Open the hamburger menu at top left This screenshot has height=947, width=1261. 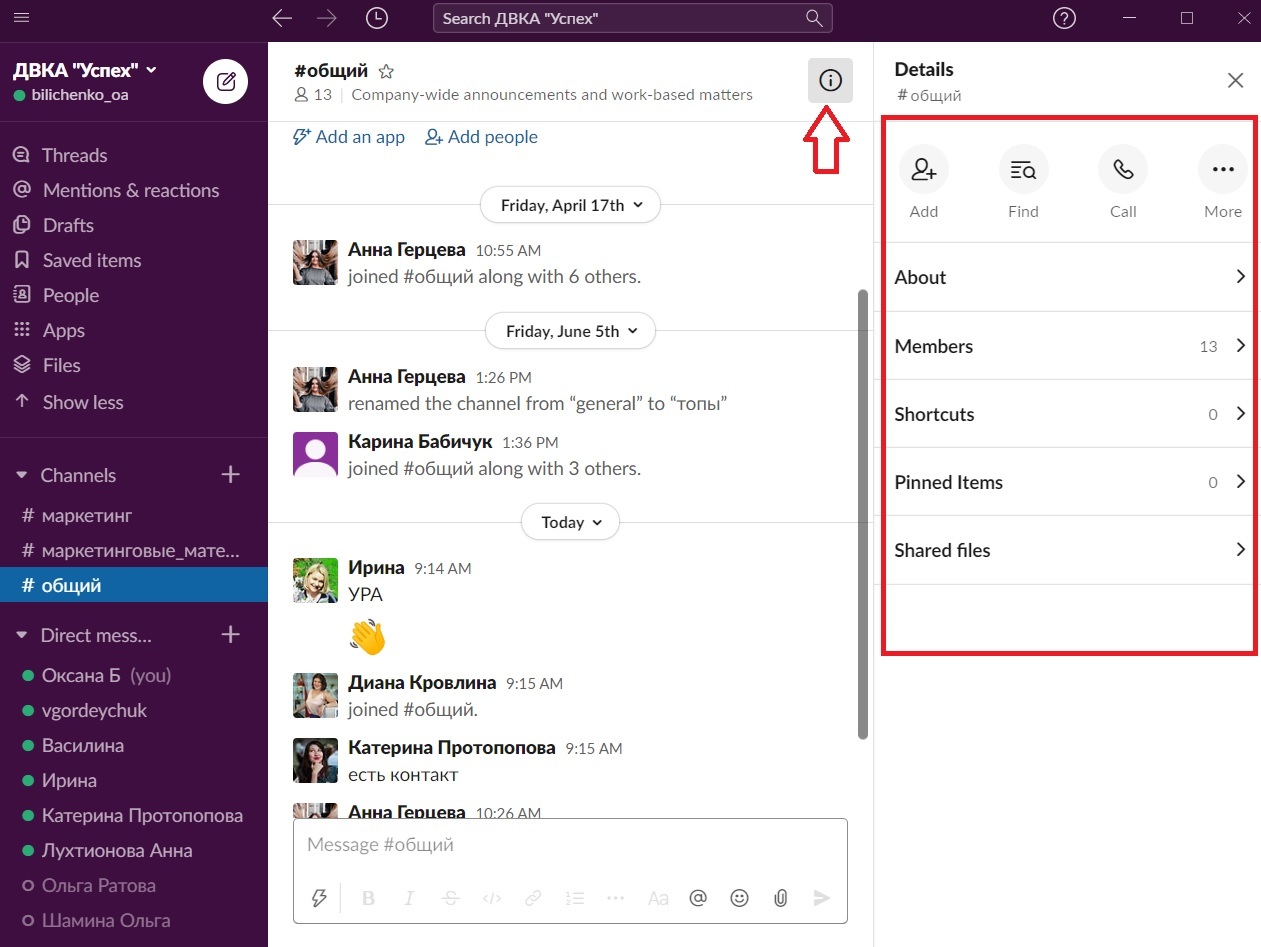(x=22, y=18)
